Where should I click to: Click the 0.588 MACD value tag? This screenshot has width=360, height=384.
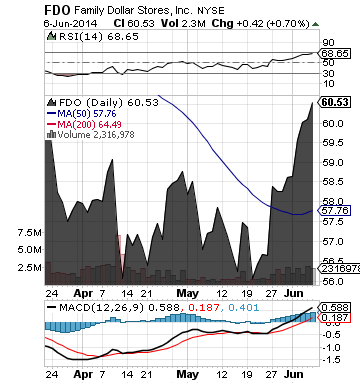point(335,307)
